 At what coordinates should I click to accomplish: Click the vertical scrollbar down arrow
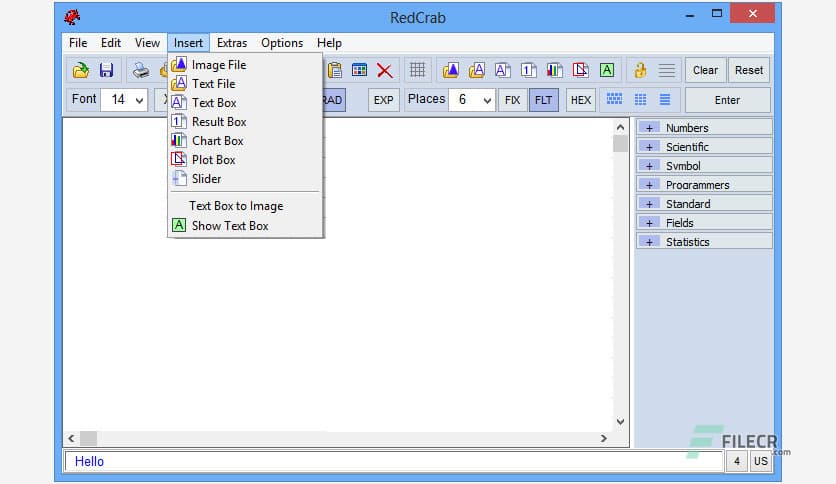(620, 422)
